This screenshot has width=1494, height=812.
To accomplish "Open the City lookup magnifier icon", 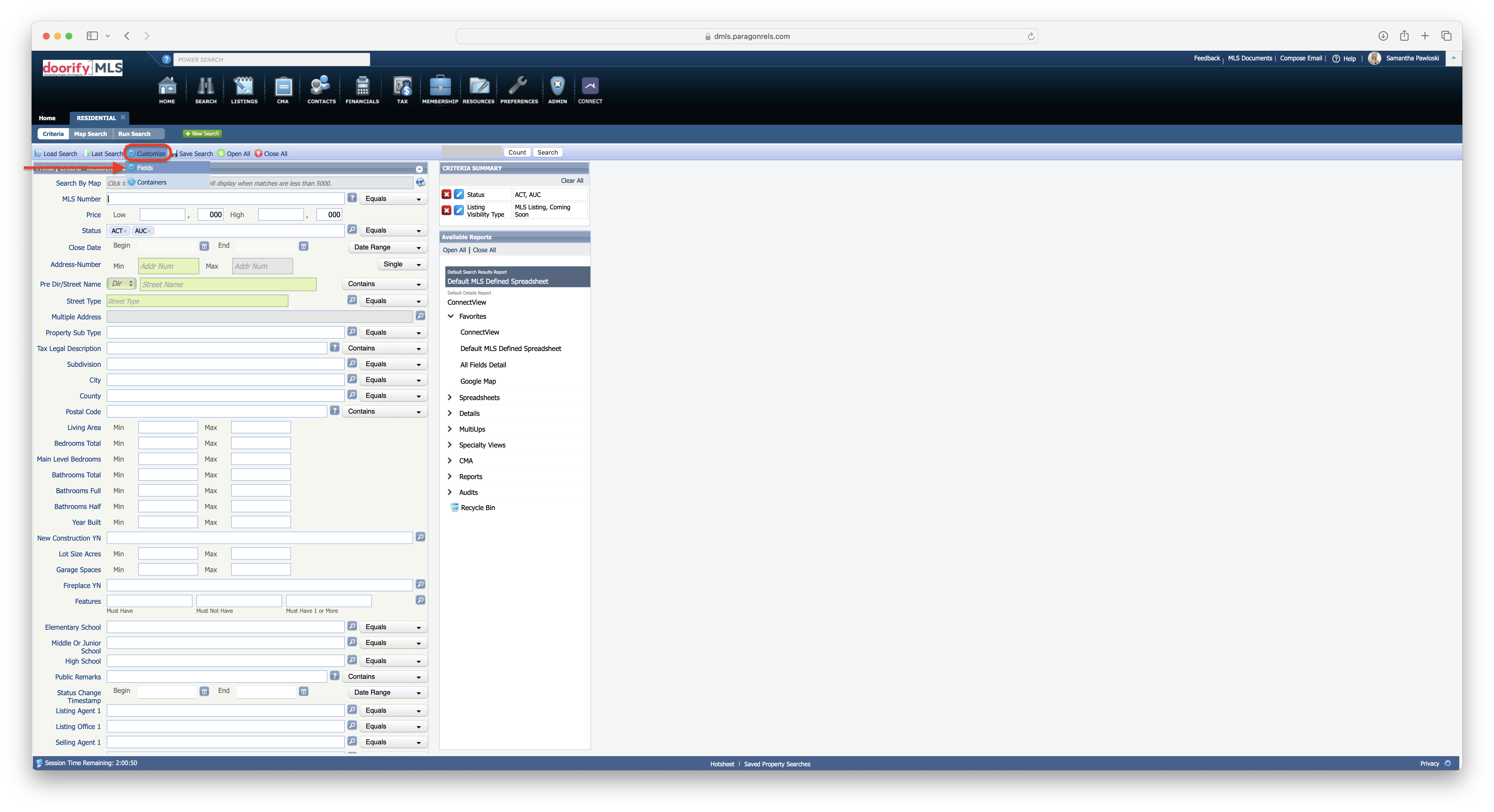I will [352, 379].
